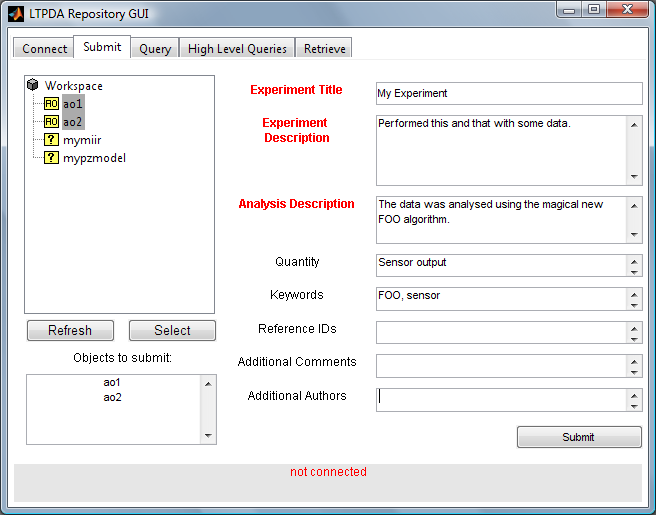Click the Select button

[x=172, y=331]
